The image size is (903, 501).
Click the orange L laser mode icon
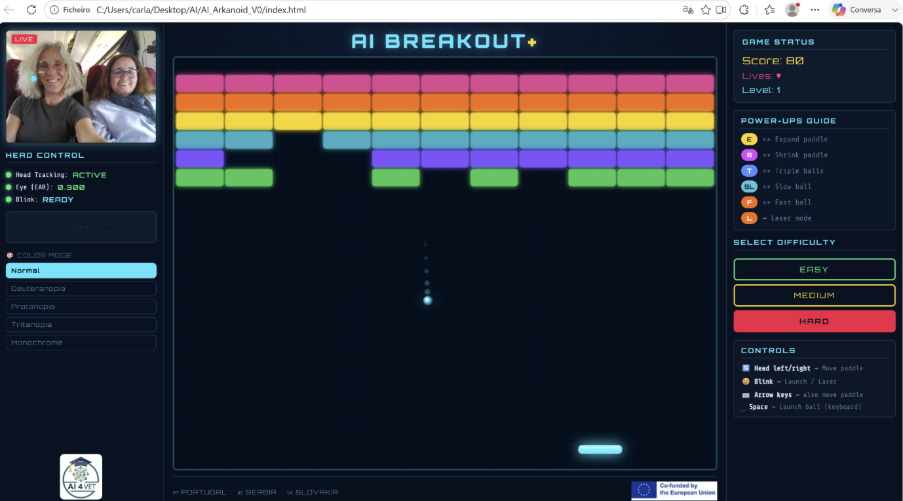(749, 218)
